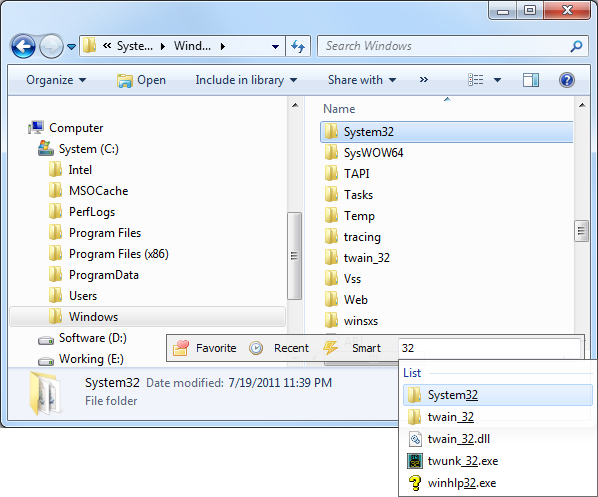Toggle the preview pane button
Viewport: 598px width, 497px height.
point(530,80)
